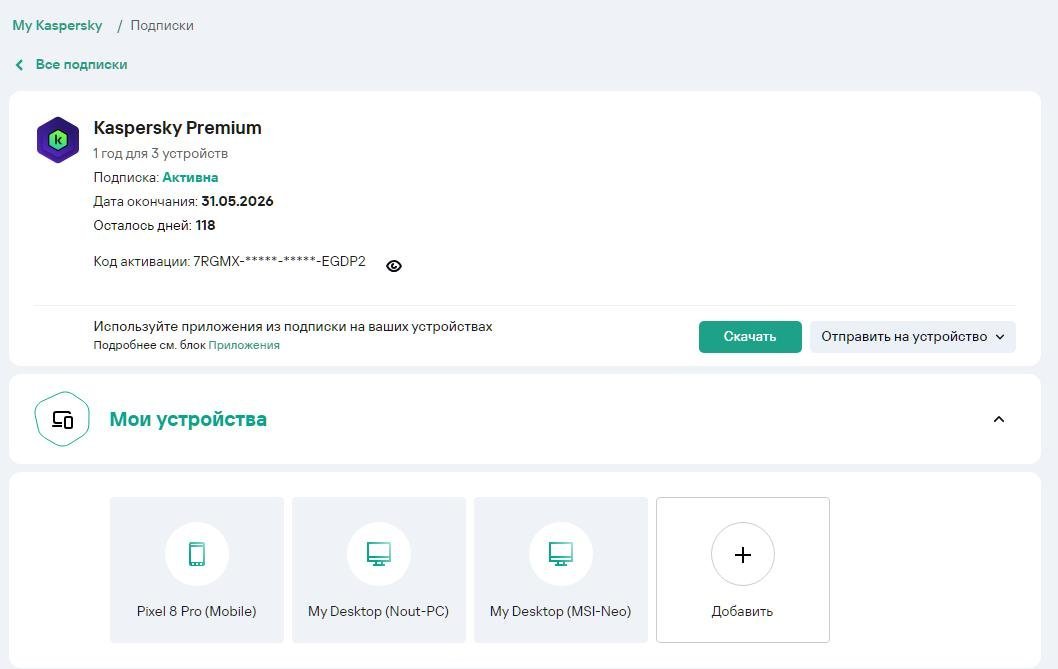This screenshot has width=1058, height=669.
Task: Click the Kaspersky Premium hexagon logo
Action: [58, 140]
